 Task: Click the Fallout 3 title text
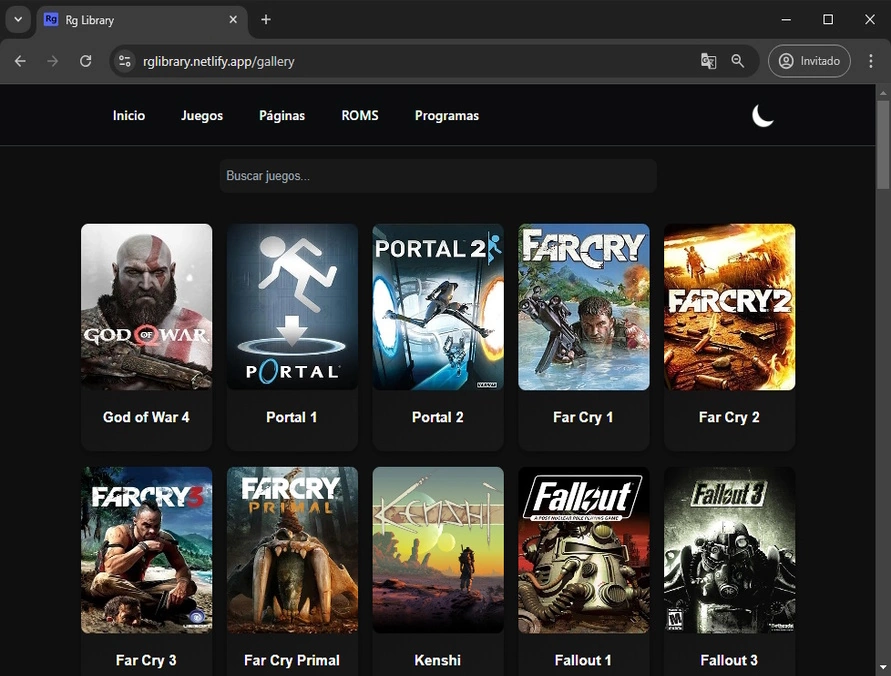tap(729, 660)
